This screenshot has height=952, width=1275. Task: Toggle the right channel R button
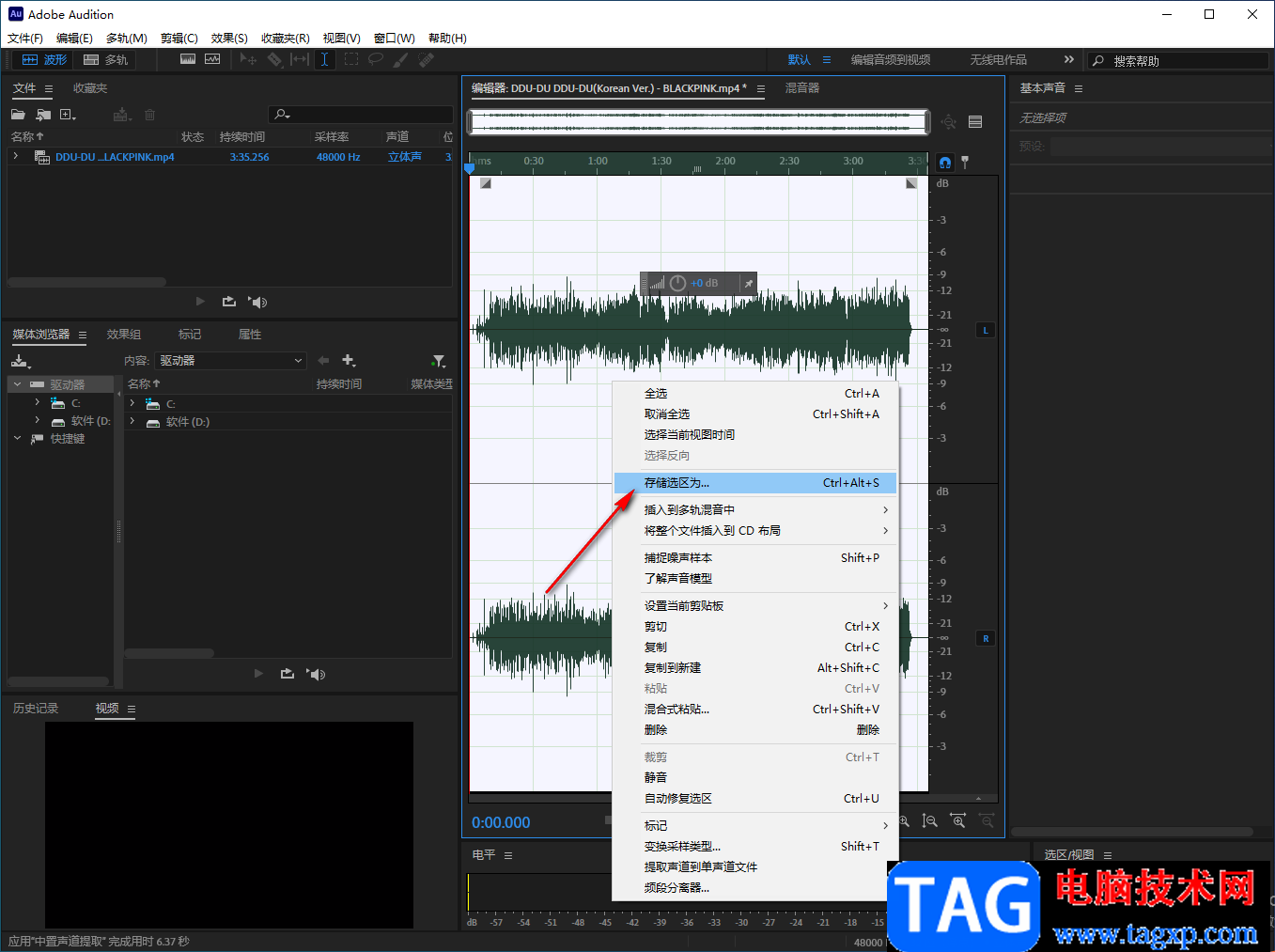[x=986, y=639]
